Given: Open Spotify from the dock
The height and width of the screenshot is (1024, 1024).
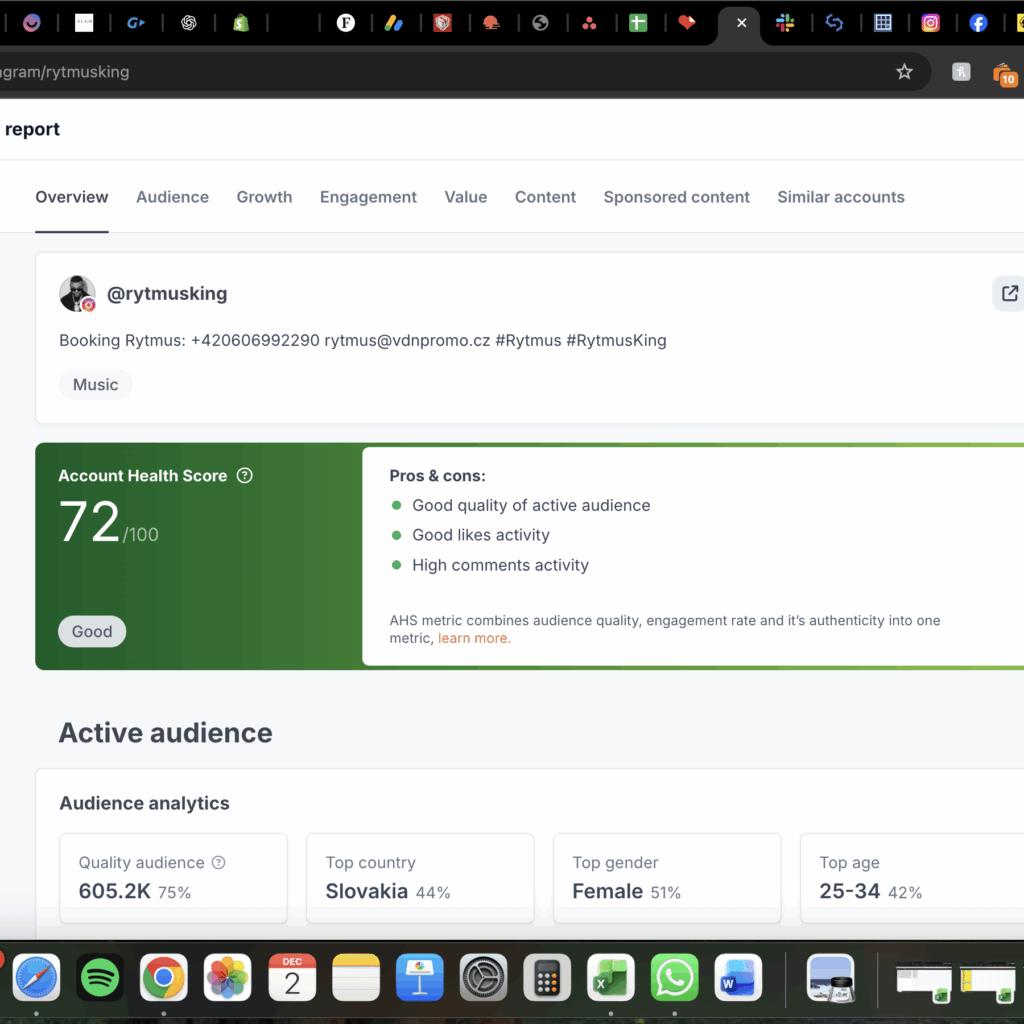Looking at the screenshot, I should 100,977.
